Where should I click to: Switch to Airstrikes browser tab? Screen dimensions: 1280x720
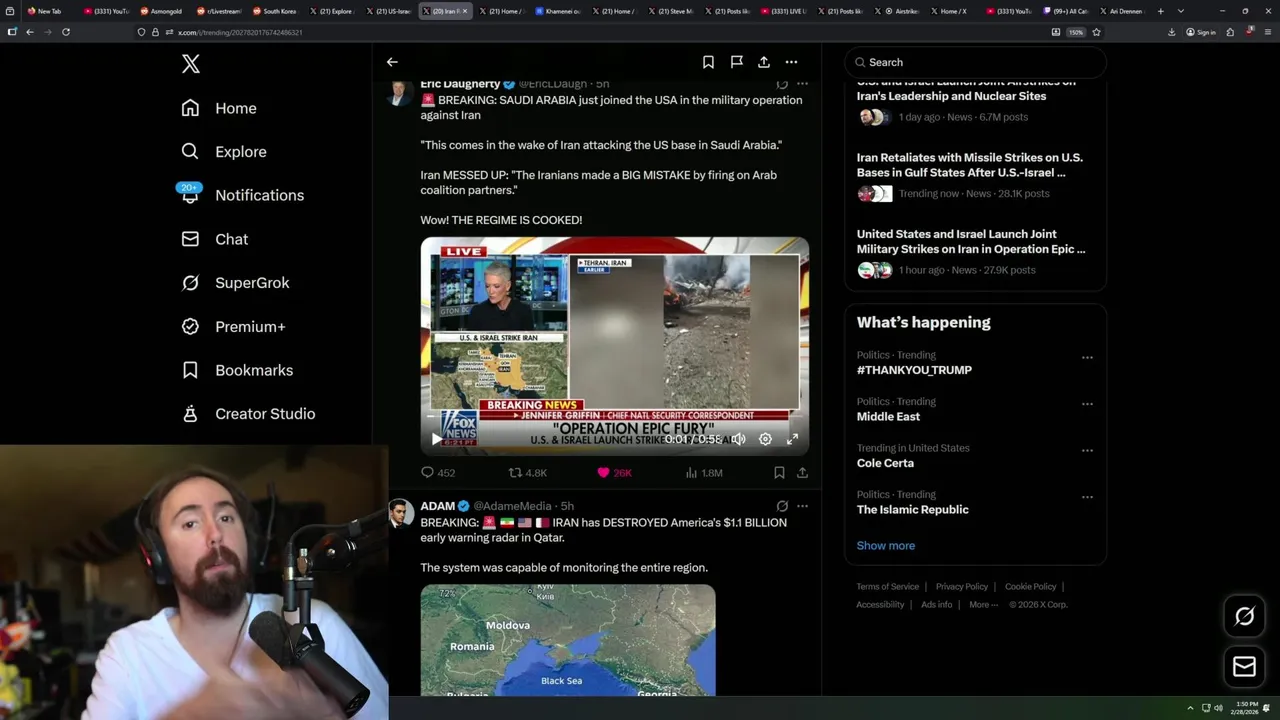pyautogui.click(x=901, y=11)
